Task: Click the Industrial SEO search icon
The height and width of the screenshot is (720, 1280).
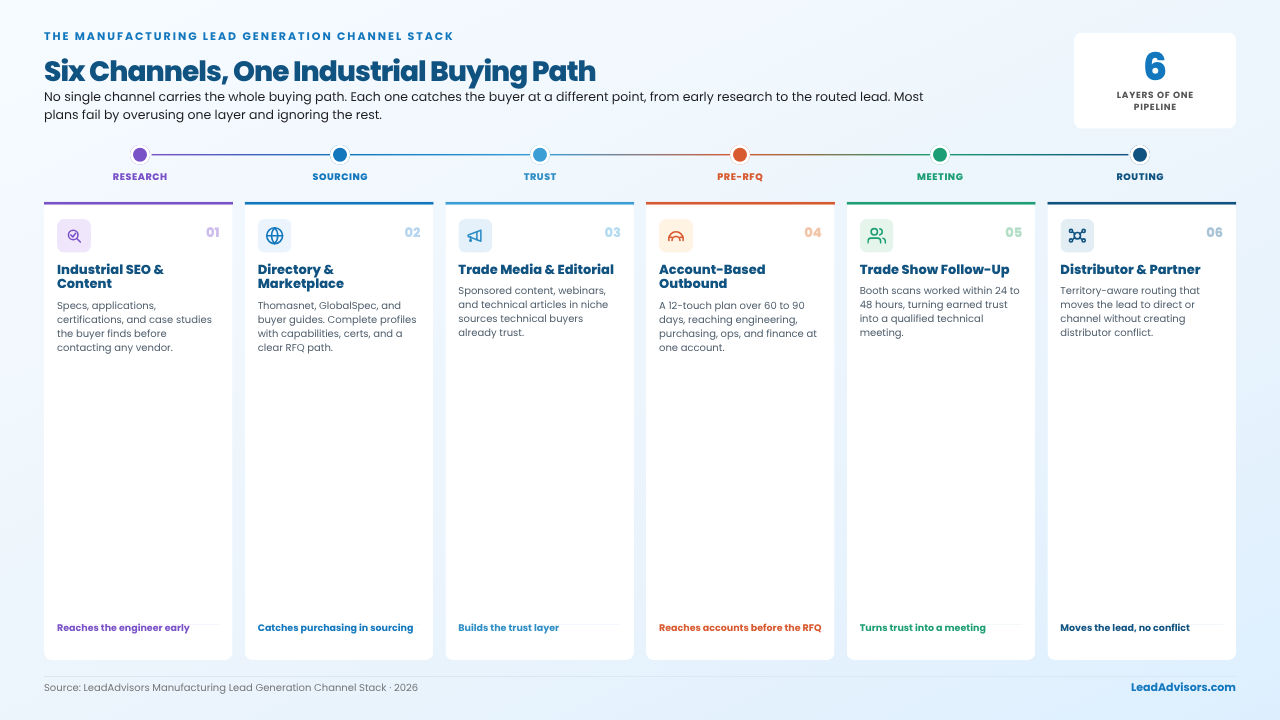Action: tap(74, 236)
